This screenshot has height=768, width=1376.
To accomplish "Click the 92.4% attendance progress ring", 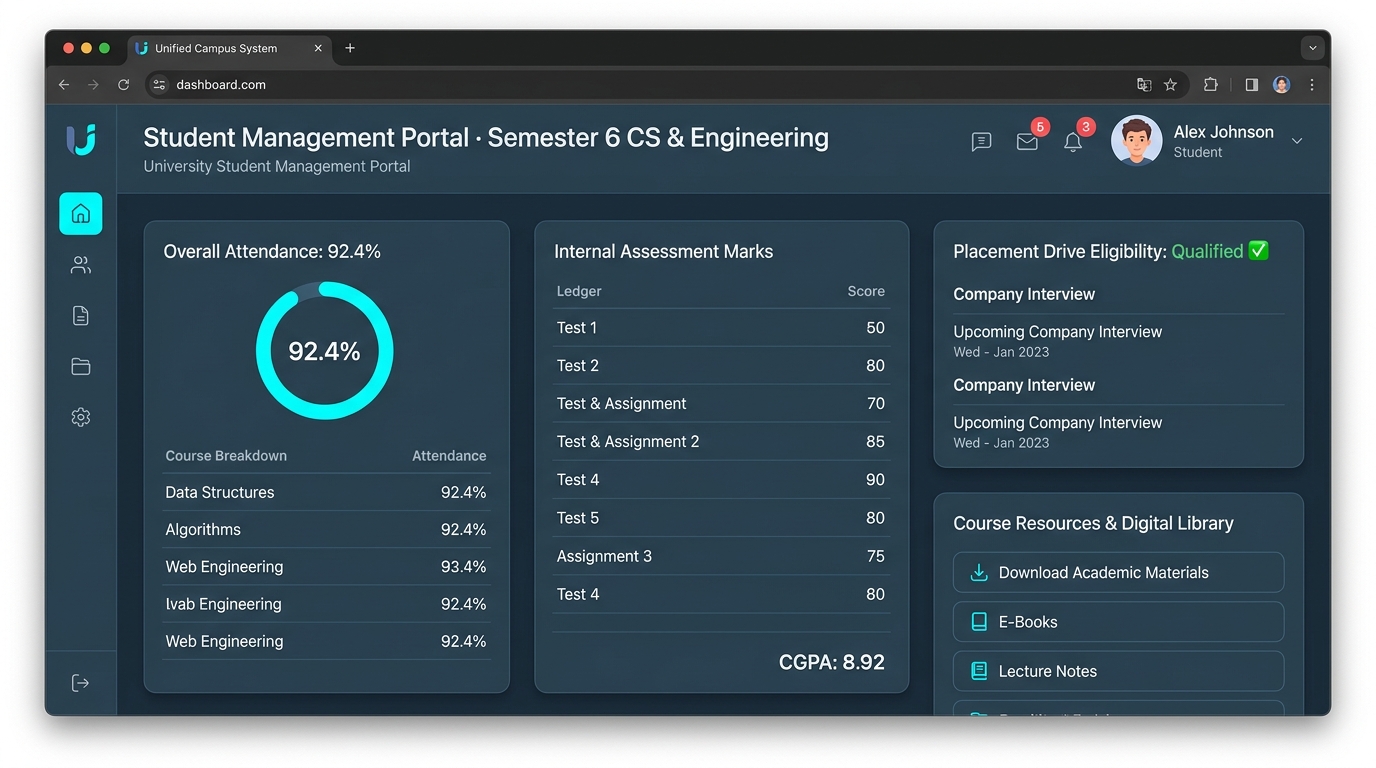I will (x=324, y=351).
